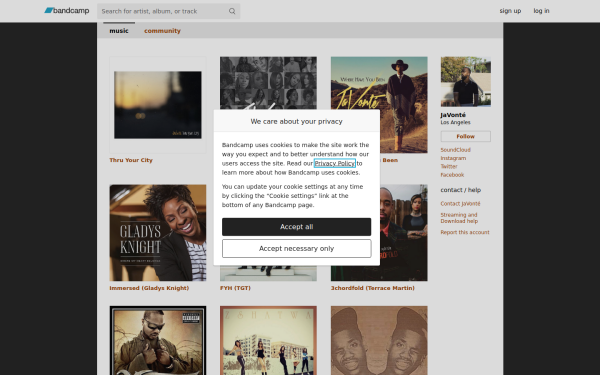Open the Twitter link
The height and width of the screenshot is (375, 600).
coord(449,166)
